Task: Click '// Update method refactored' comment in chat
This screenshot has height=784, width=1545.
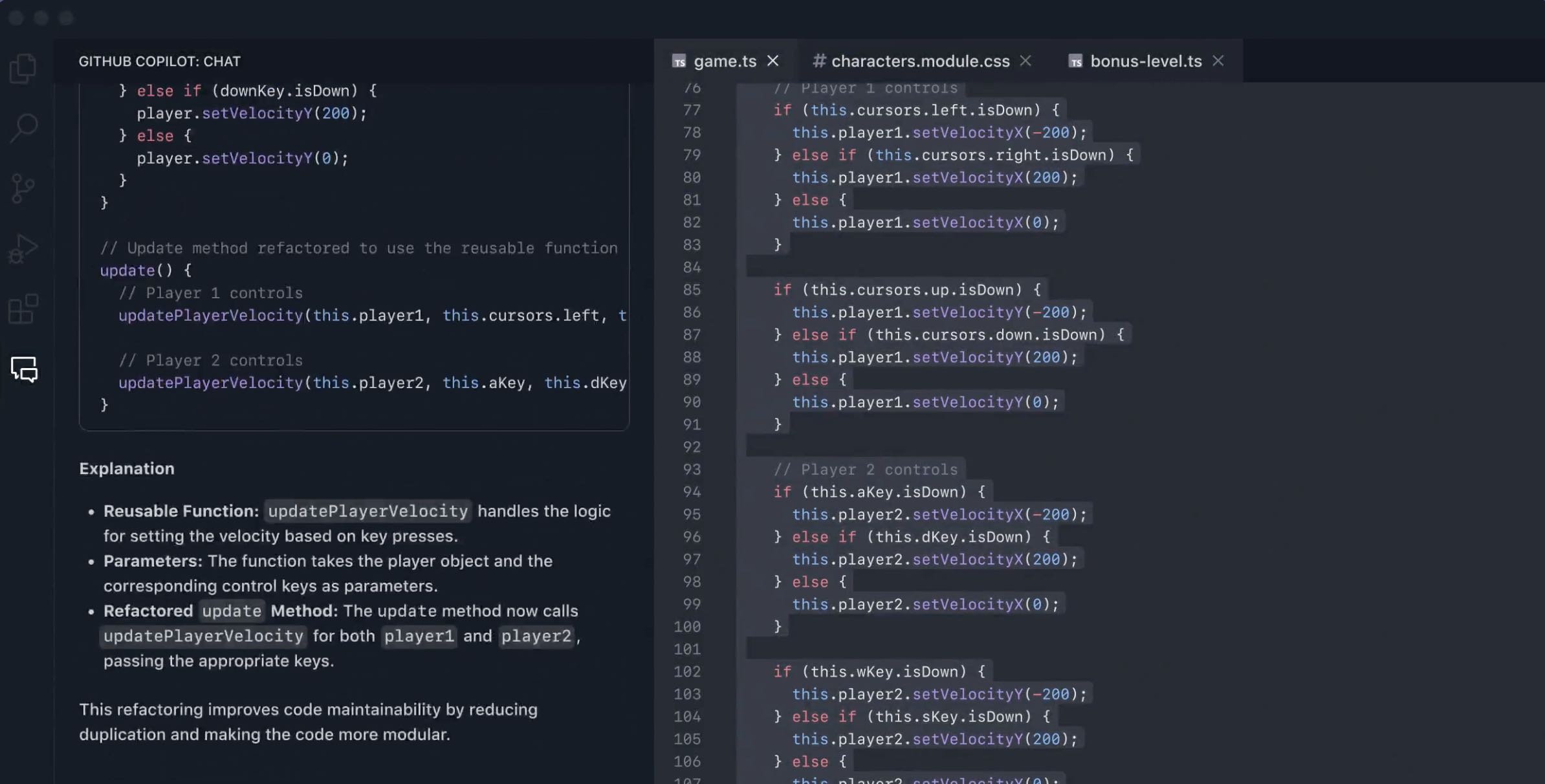Action: [x=358, y=248]
